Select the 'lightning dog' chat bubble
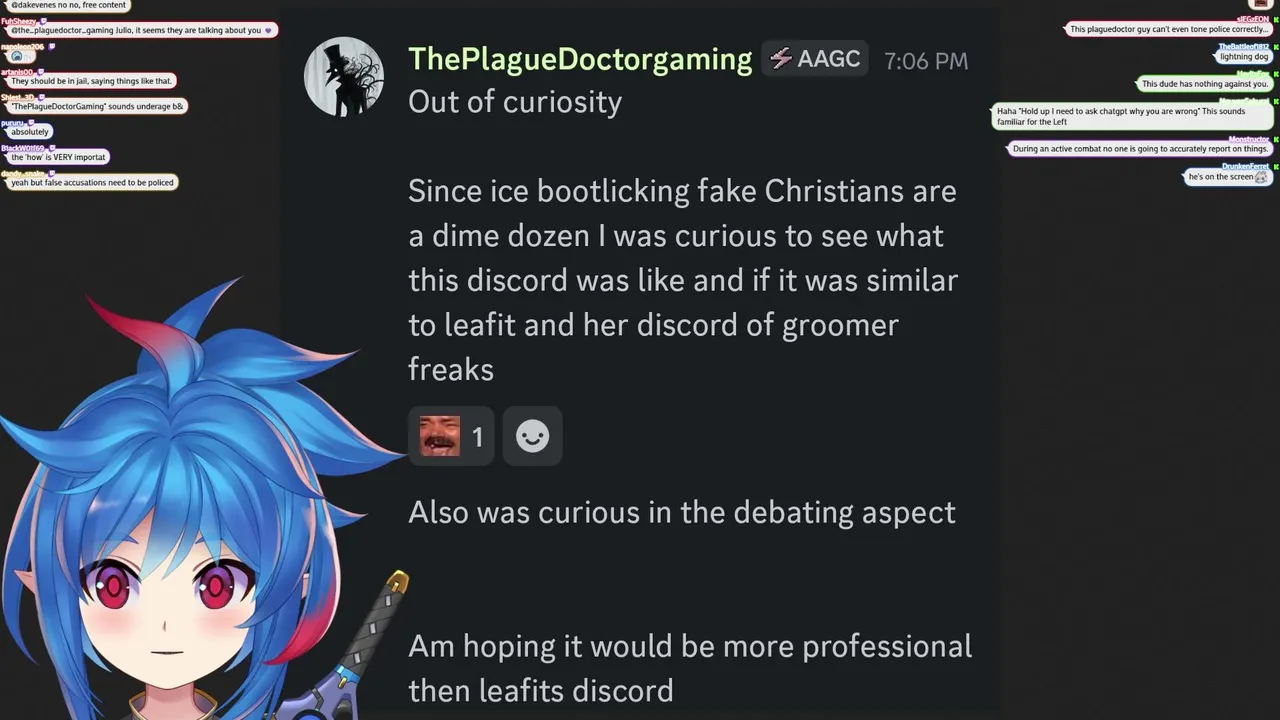This screenshot has height=720, width=1280. 1244,57
